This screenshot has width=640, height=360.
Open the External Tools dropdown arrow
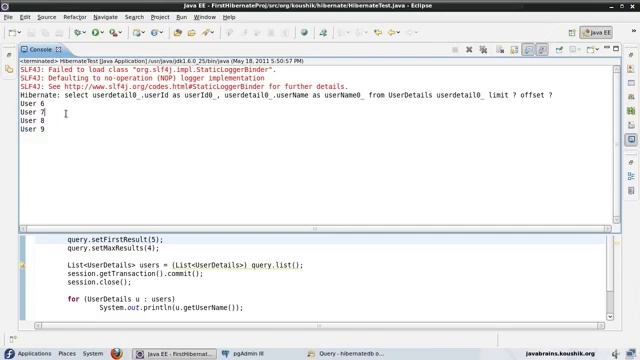[120, 33]
